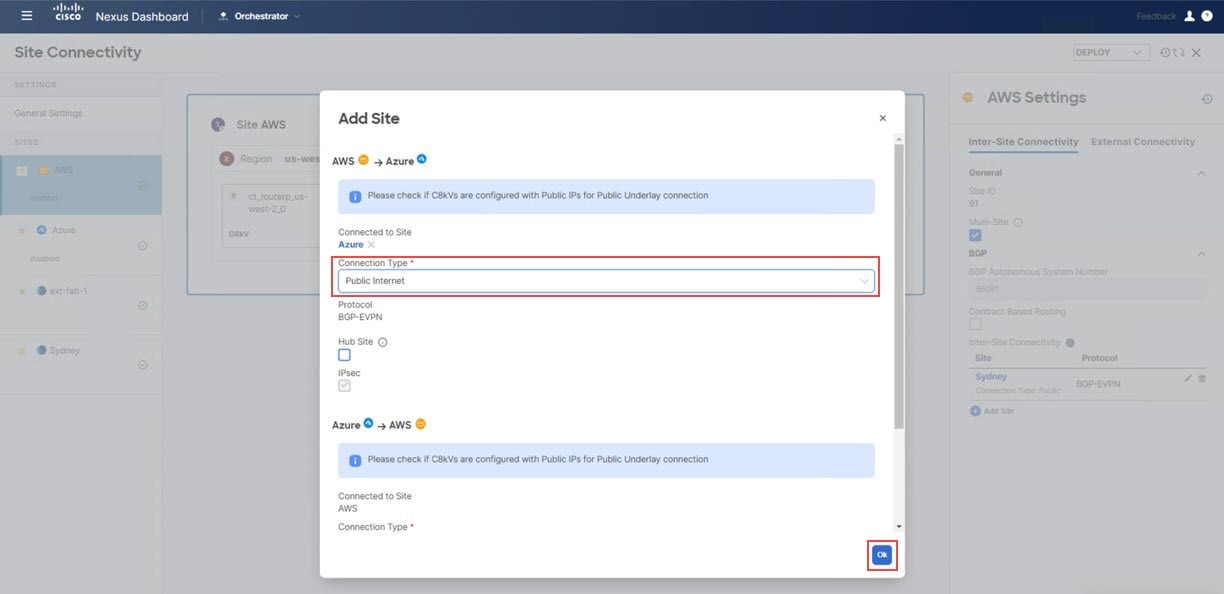1224x594 pixels.
Task: Remove Azure from Connected to Site
Action: pos(371,245)
